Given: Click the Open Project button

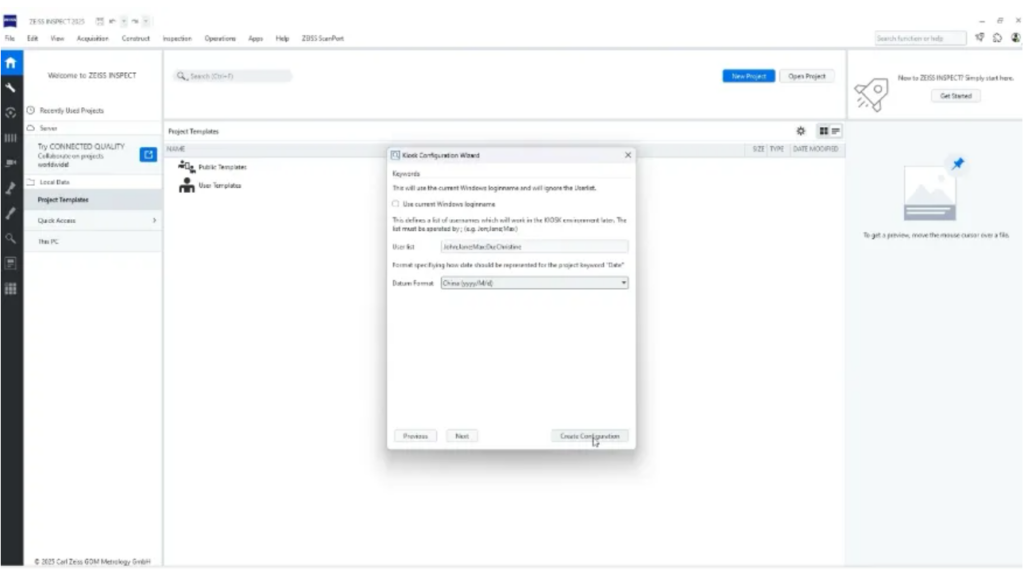Looking at the screenshot, I should coord(807,76).
